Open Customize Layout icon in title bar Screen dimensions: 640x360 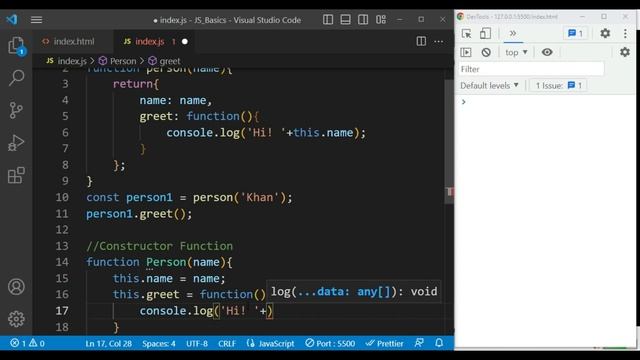point(381,20)
